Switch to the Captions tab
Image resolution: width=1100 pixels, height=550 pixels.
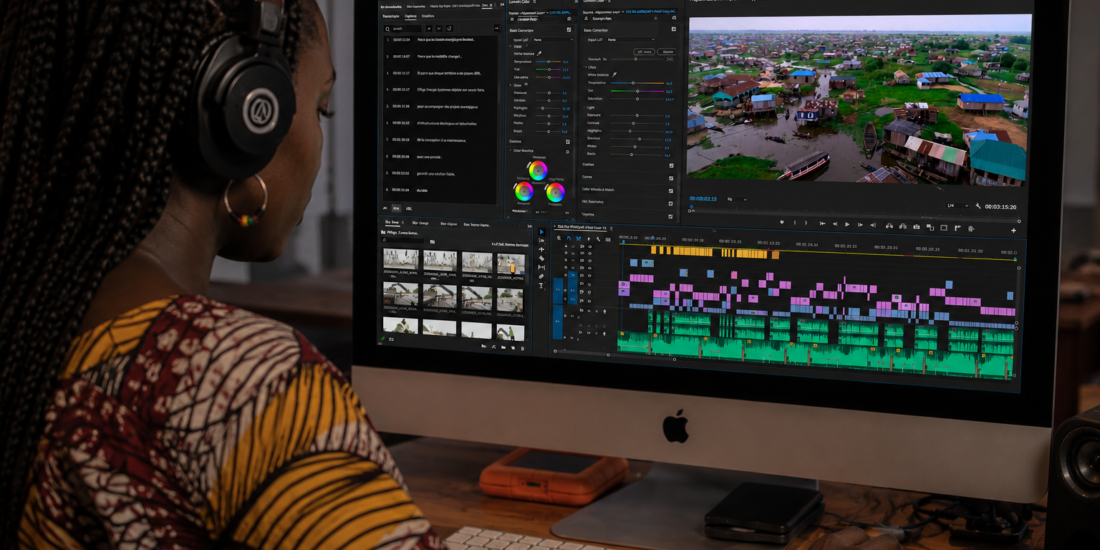[x=410, y=16]
